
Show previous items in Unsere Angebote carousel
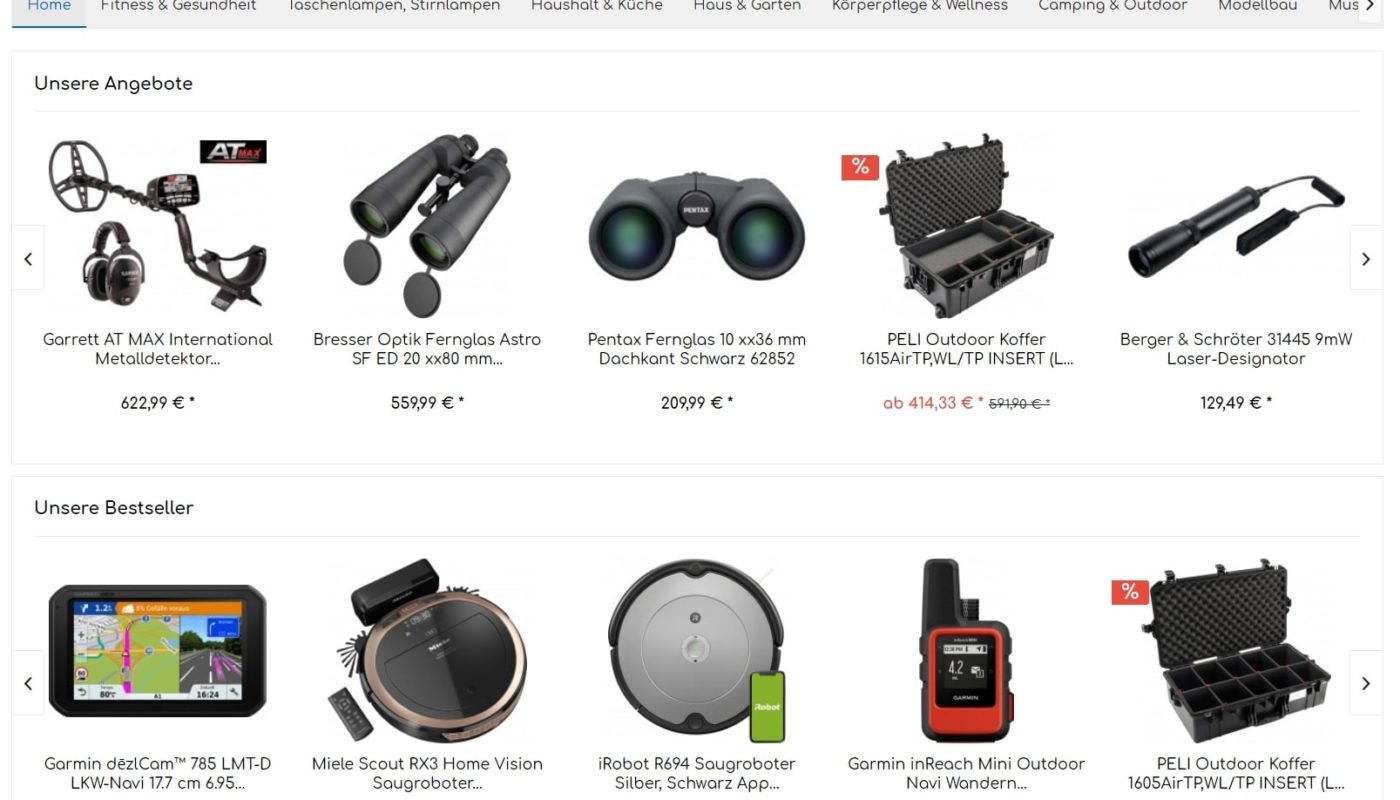pyautogui.click(x=28, y=258)
